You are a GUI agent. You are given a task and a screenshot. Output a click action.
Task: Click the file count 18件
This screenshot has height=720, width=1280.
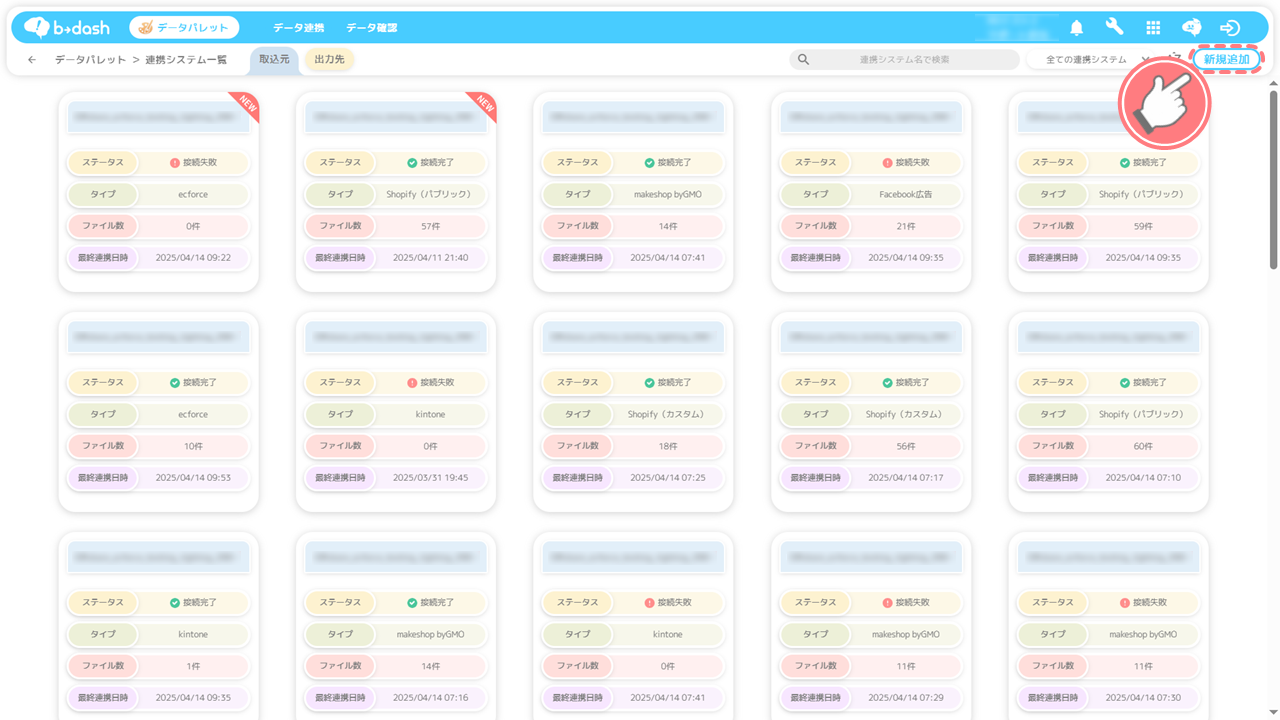click(668, 446)
